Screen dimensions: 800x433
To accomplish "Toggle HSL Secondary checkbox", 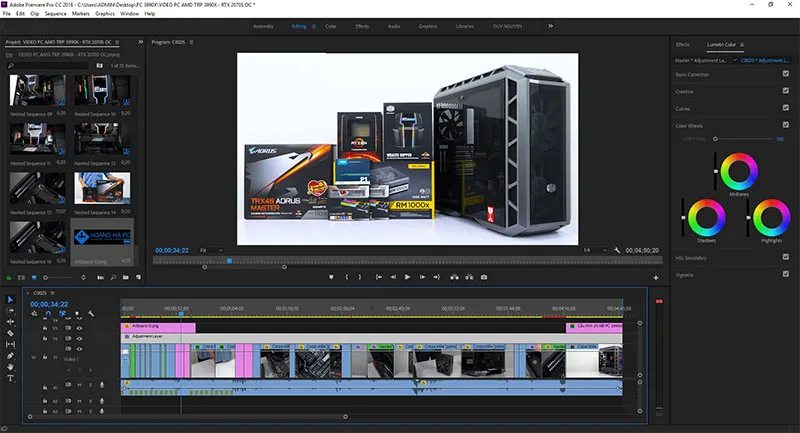I will pyautogui.click(x=786, y=257).
